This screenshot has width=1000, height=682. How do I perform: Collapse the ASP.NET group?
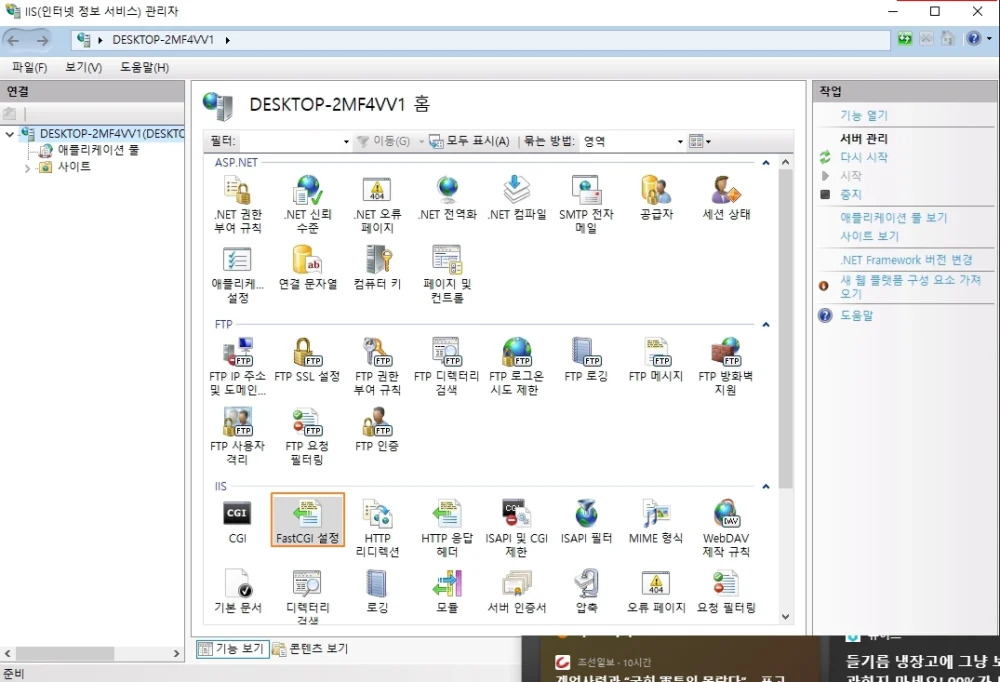(766, 163)
